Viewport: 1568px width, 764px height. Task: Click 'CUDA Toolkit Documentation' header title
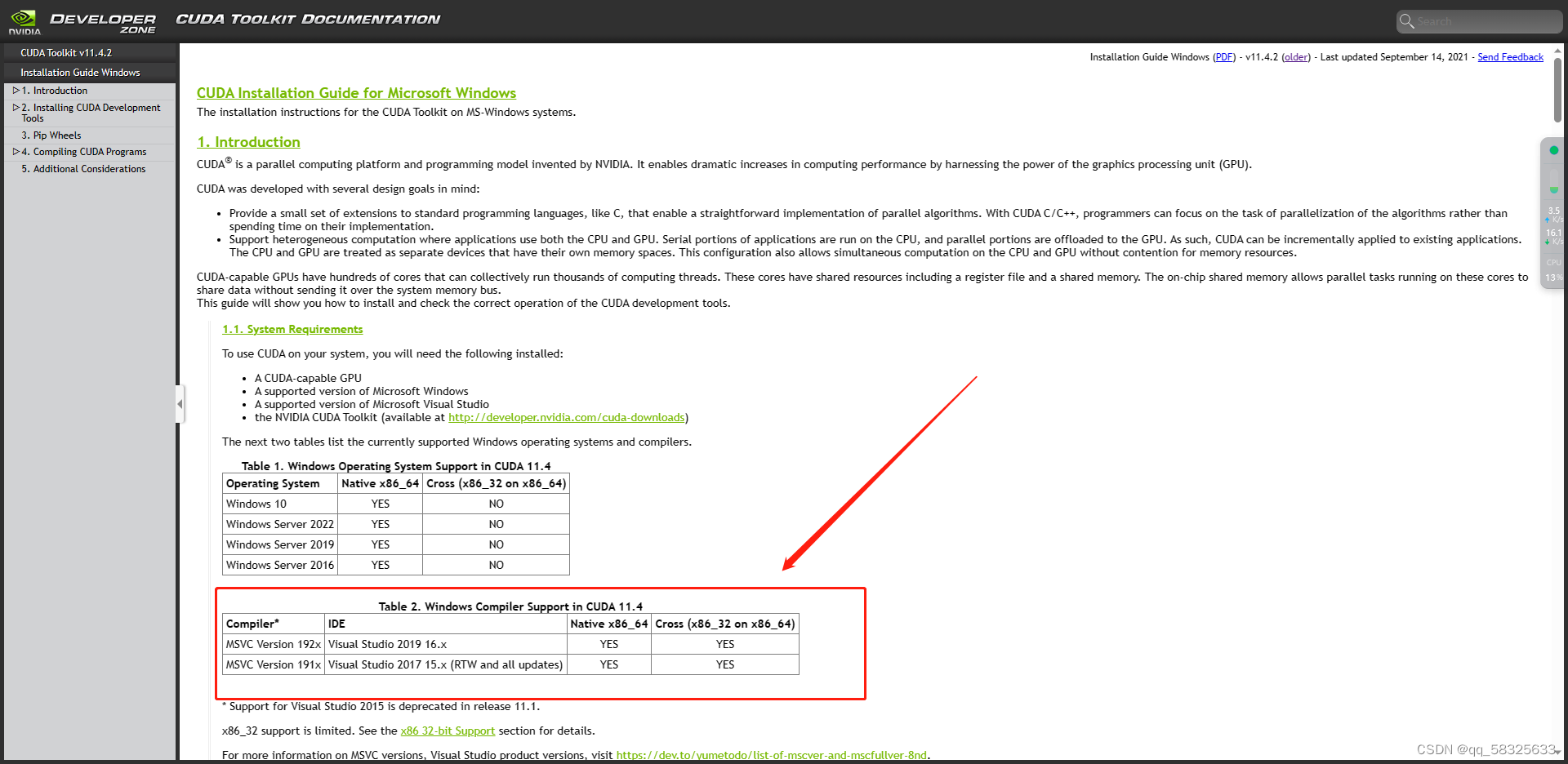(x=308, y=19)
